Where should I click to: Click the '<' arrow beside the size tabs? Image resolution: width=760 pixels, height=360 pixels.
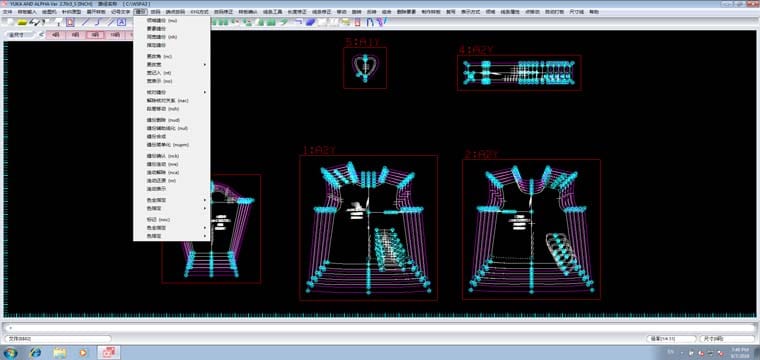click(41, 34)
